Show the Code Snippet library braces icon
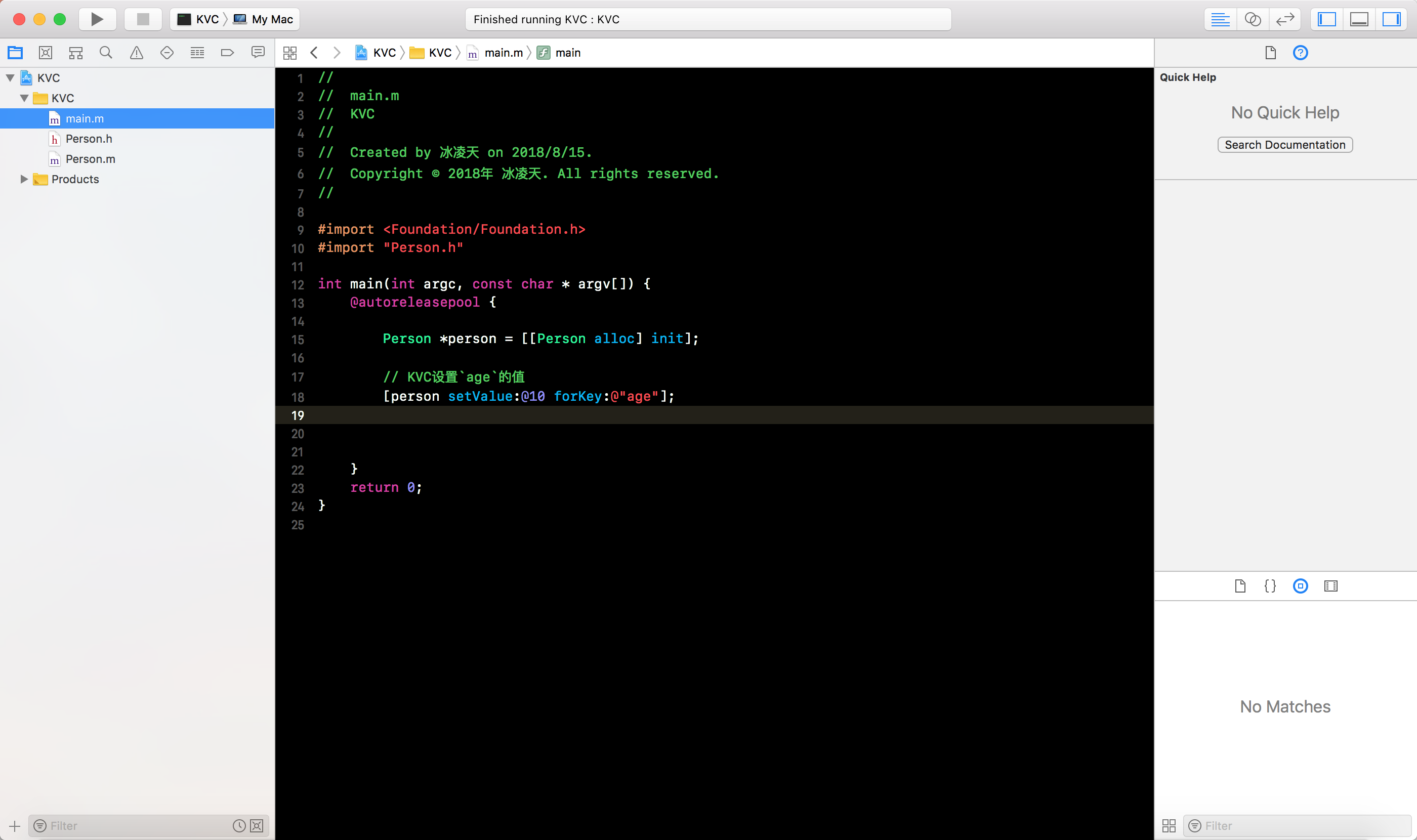1417x840 pixels. (1270, 586)
